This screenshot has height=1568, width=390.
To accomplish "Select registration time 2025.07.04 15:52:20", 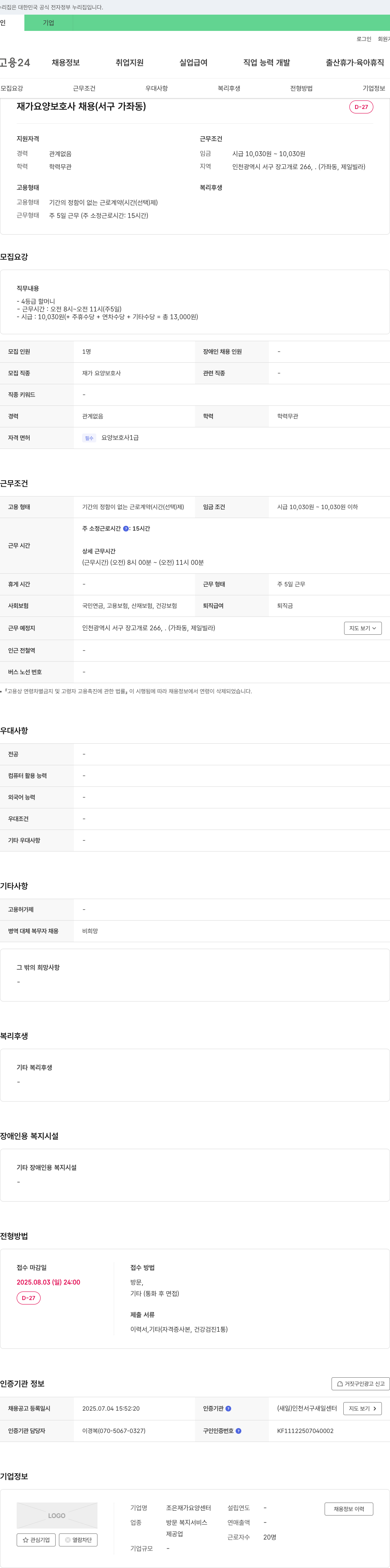I will [x=111, y=1409].
